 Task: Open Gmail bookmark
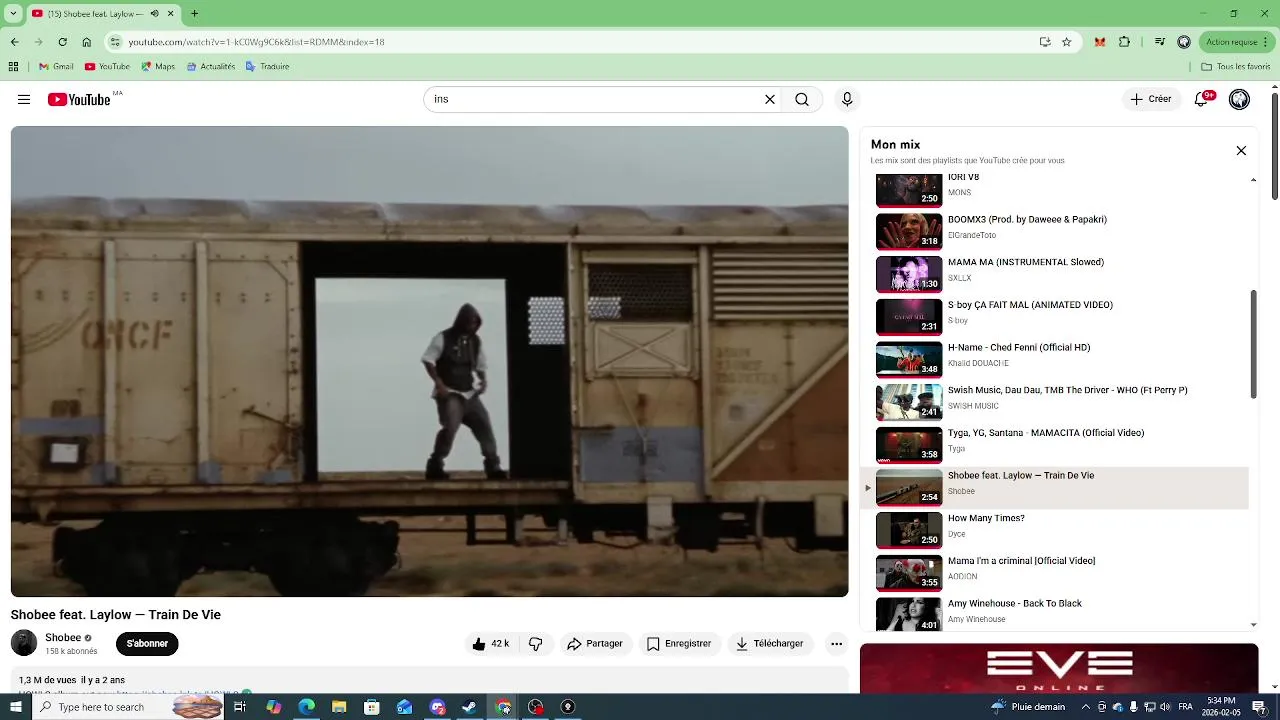(56, 67)
